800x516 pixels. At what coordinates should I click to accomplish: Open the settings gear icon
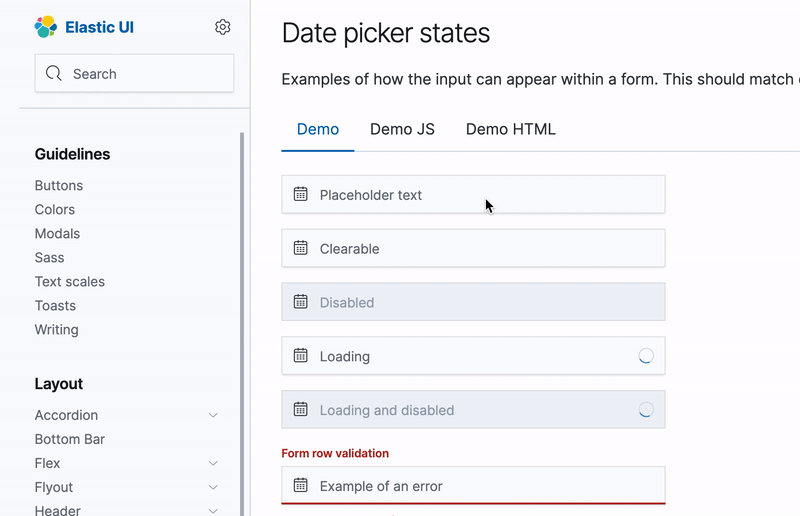tap(223, 27)
